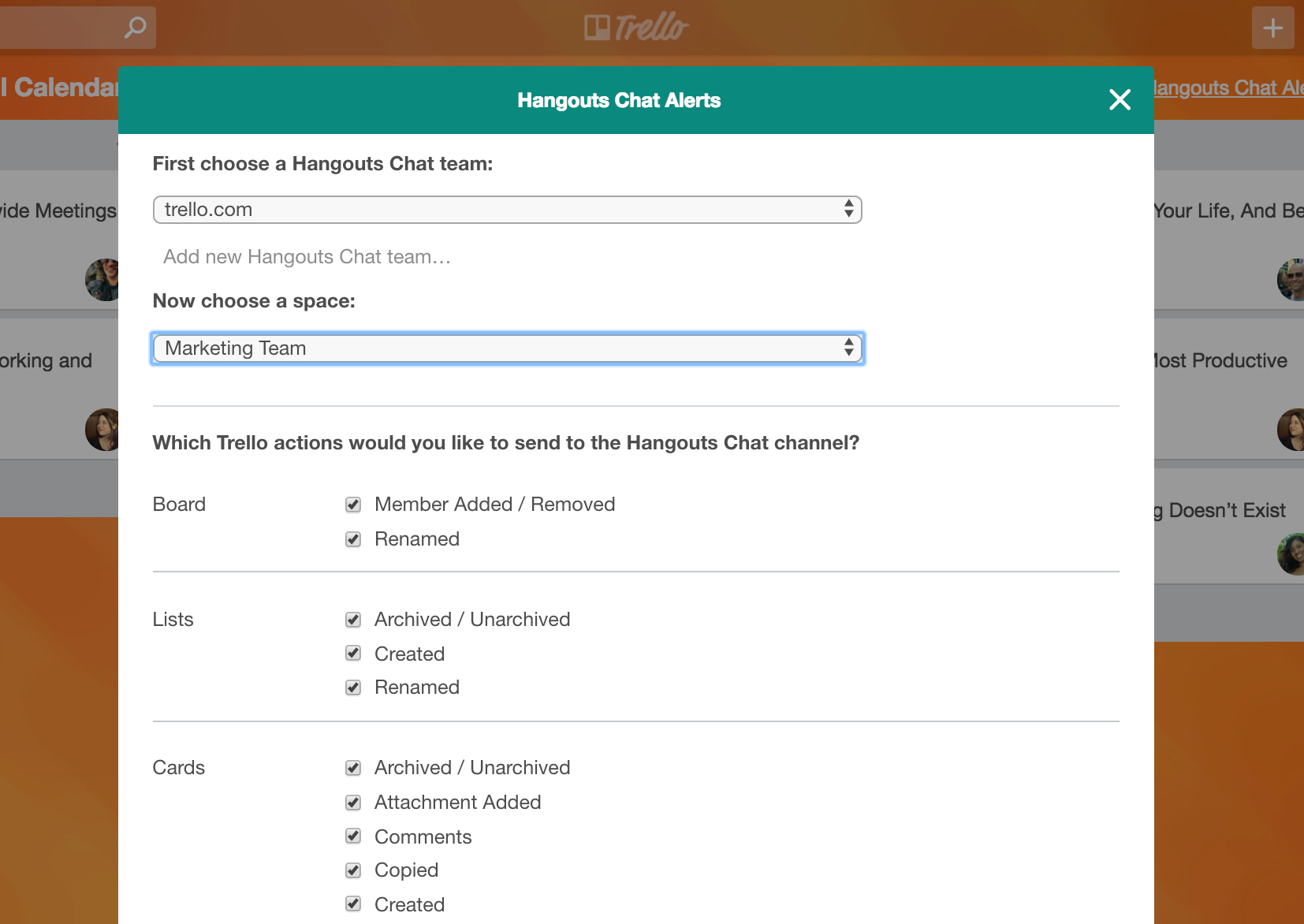Open the Hangouts Chat team dropdown

pyautogui.click(x=507, y=210)
